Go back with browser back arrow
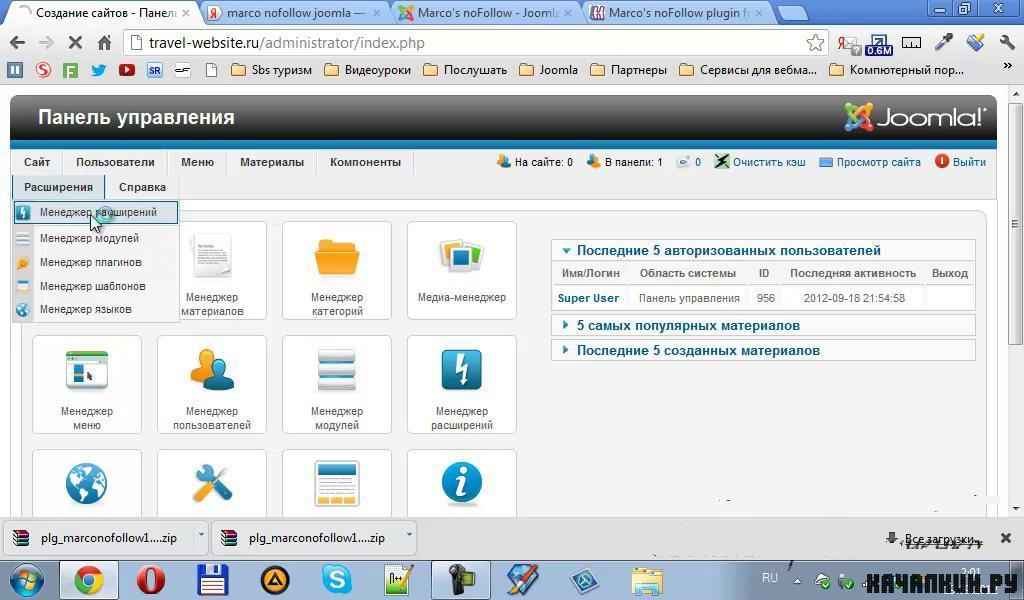Screen dimensions: 1024x600 (18, 43)
